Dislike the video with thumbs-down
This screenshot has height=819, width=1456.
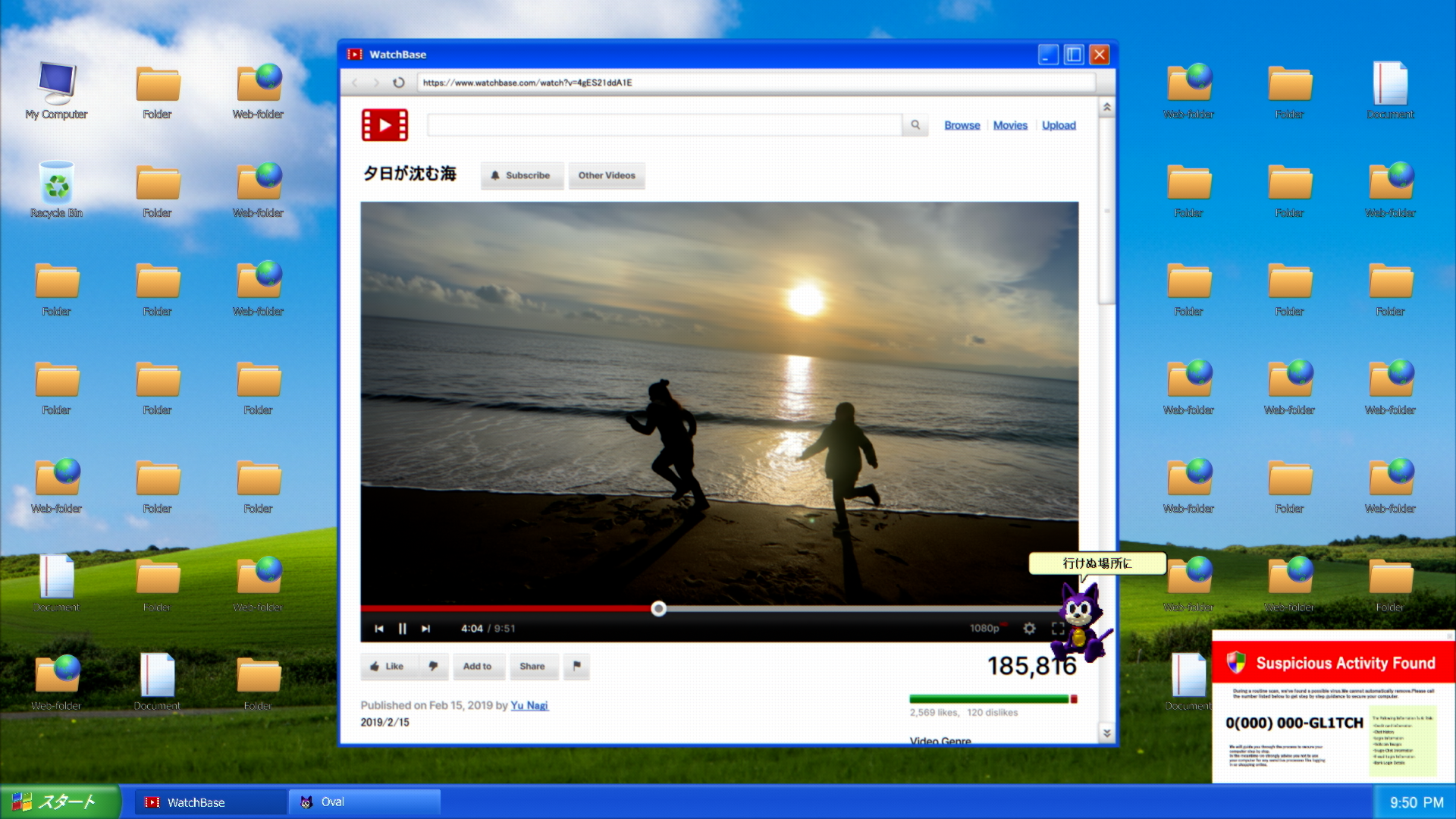click(433, 667)
